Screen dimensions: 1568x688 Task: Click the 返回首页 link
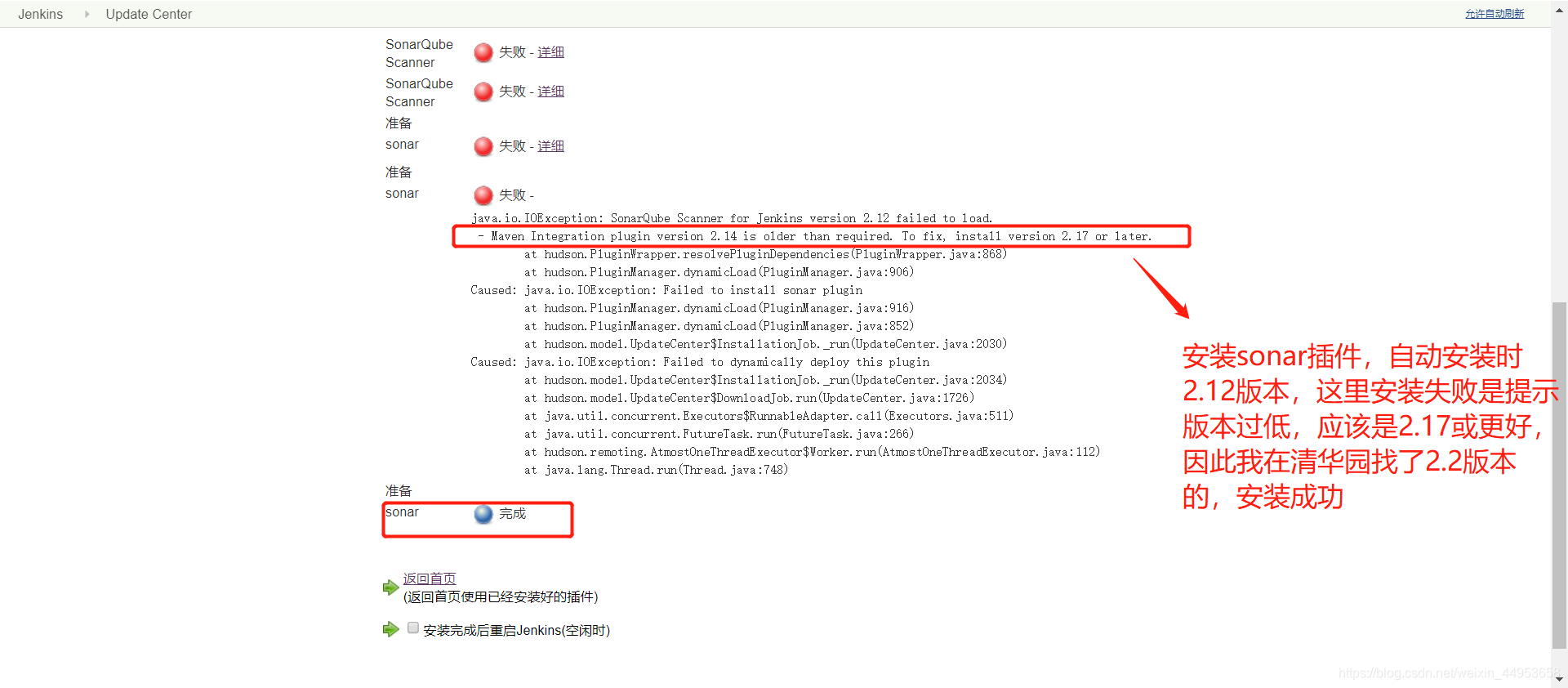click(430, 579)
